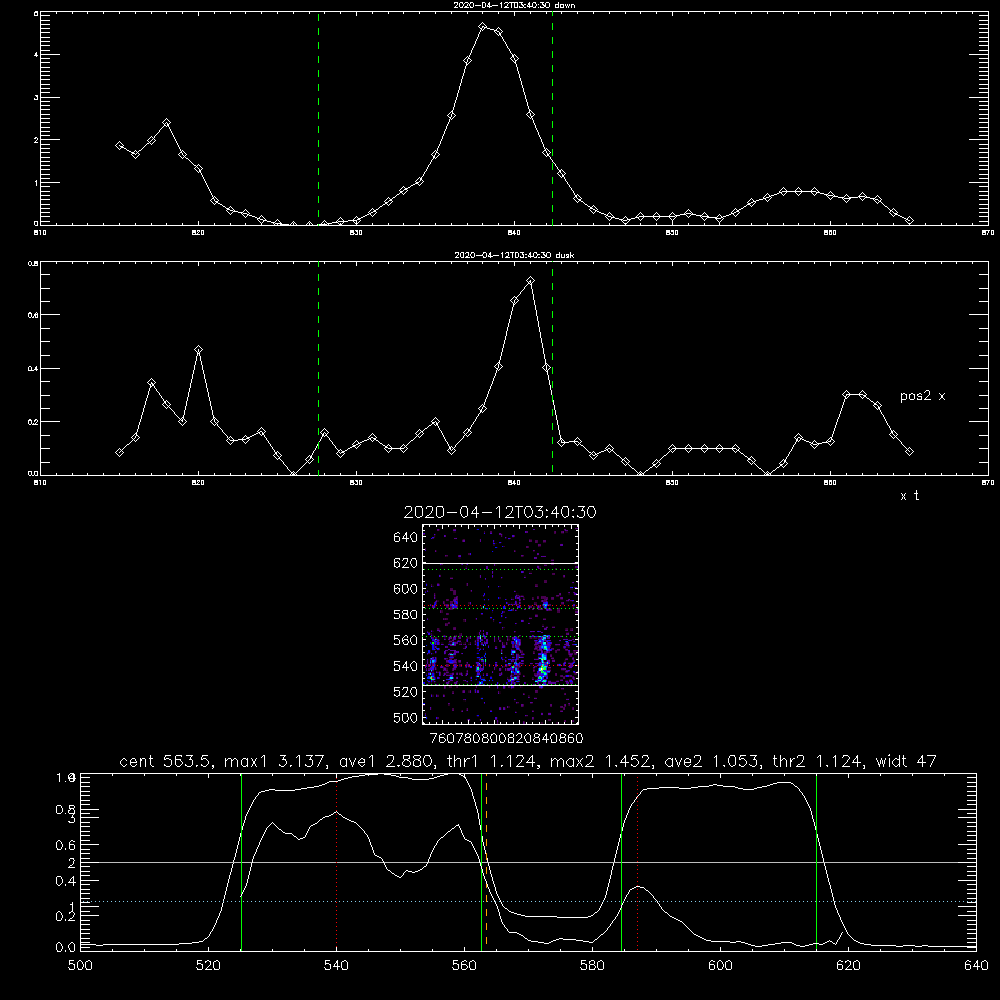Click the "max1 3.137" value in the bottom title

274,761
